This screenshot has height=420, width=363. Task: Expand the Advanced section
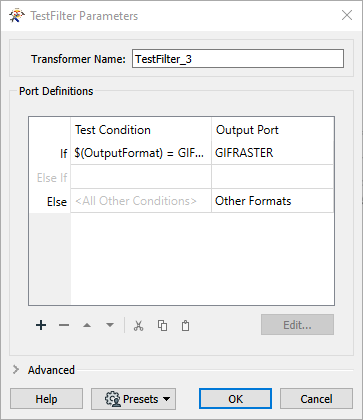[x=16, y=370]
